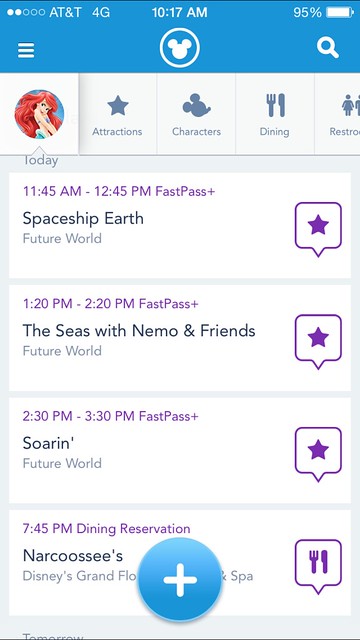Add a new plan with the plus button

coord(180,580)
